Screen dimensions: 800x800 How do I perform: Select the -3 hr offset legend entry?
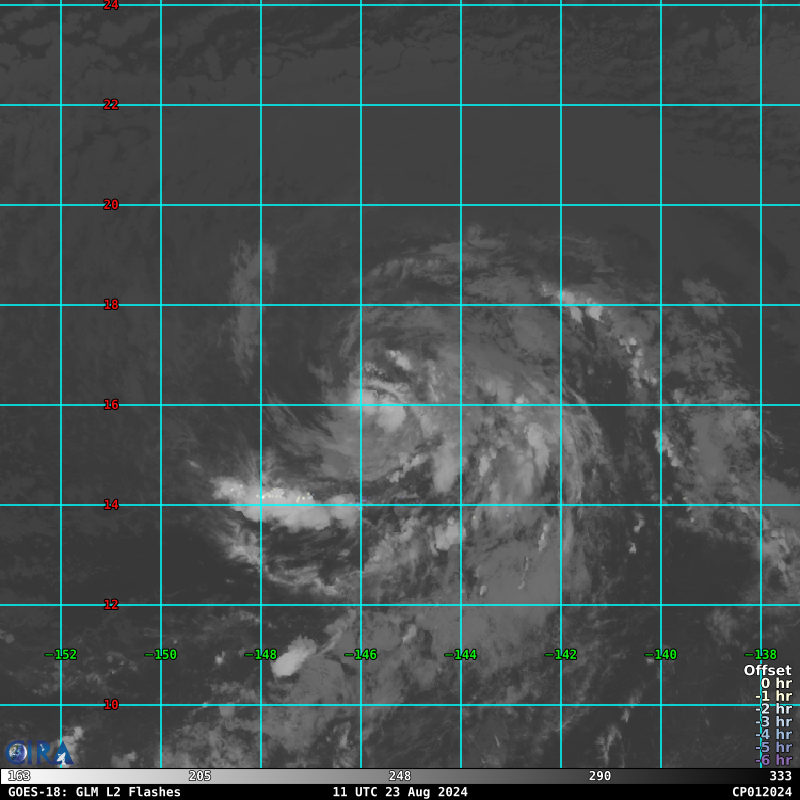tap(773, 722)
